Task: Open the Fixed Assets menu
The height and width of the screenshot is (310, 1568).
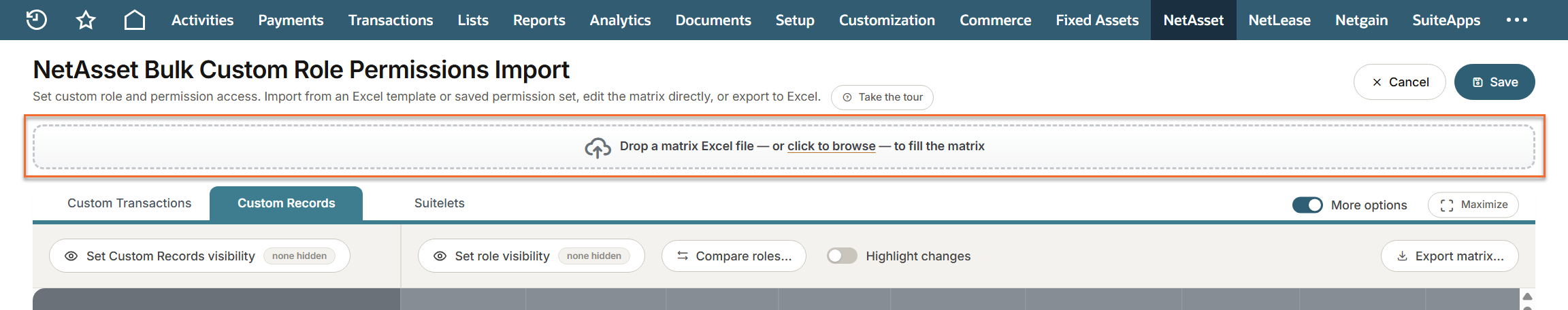Action: (x=1097, y=20)
